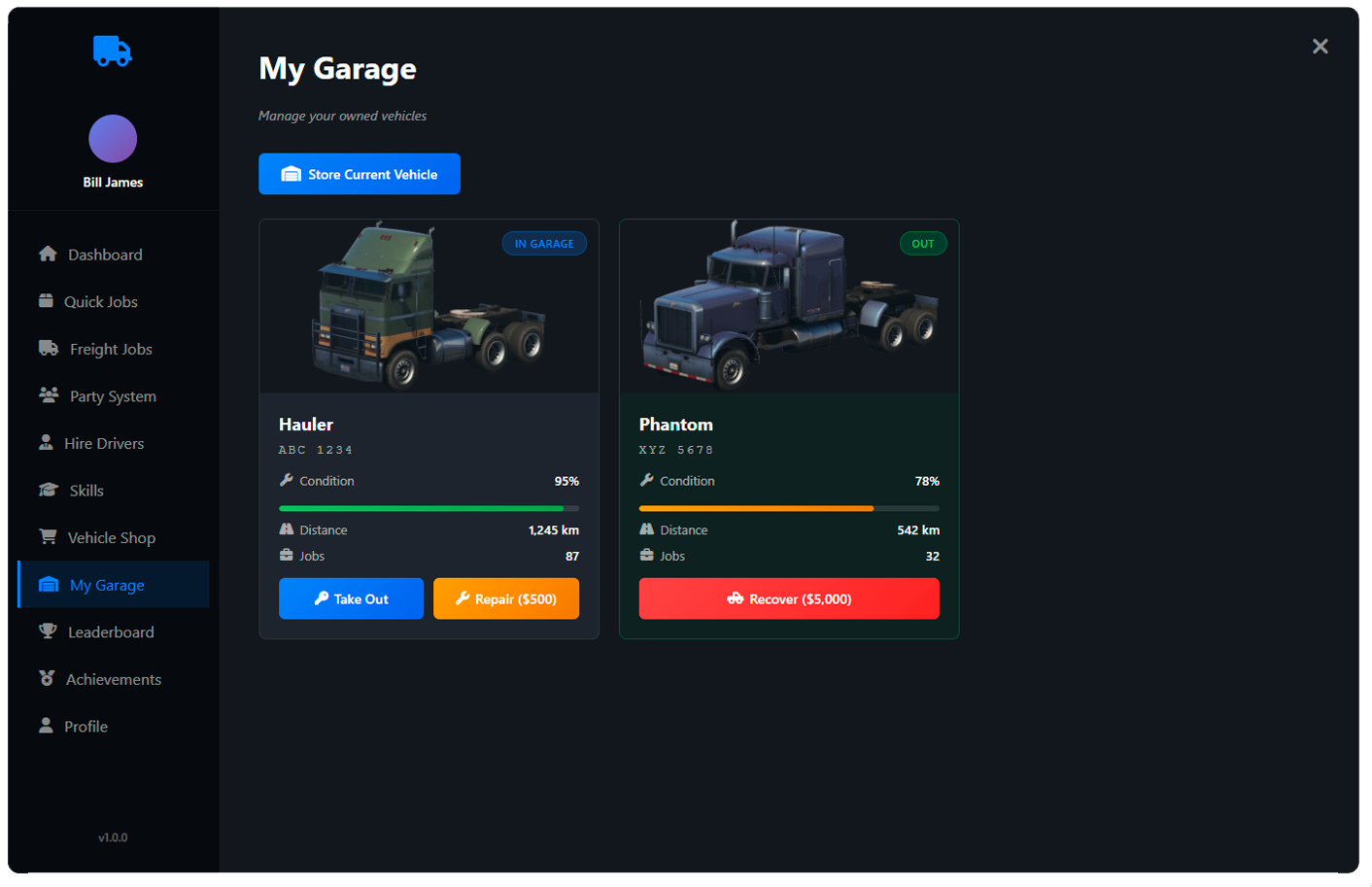Image resolution: width=1372 pixels, height=887 pixels.
Task: Click Phantom's 32 jobs count
Action: click(x=933, y=556)
